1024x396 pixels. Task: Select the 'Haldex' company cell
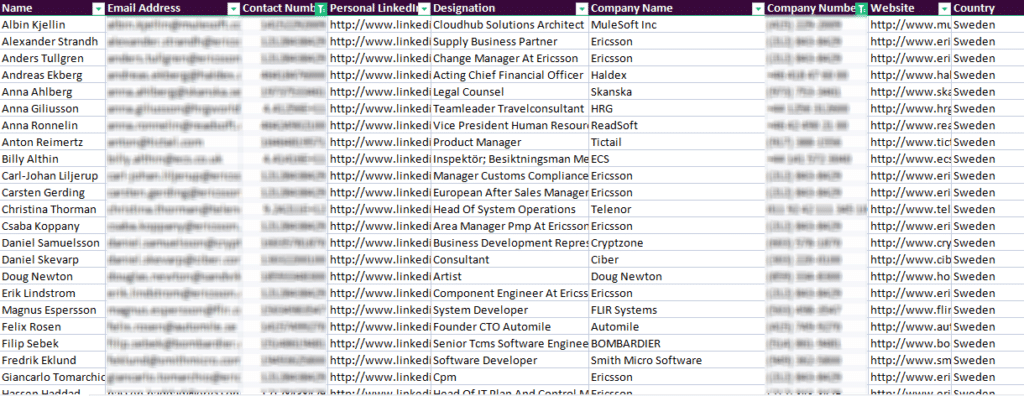tap(677, 75)
